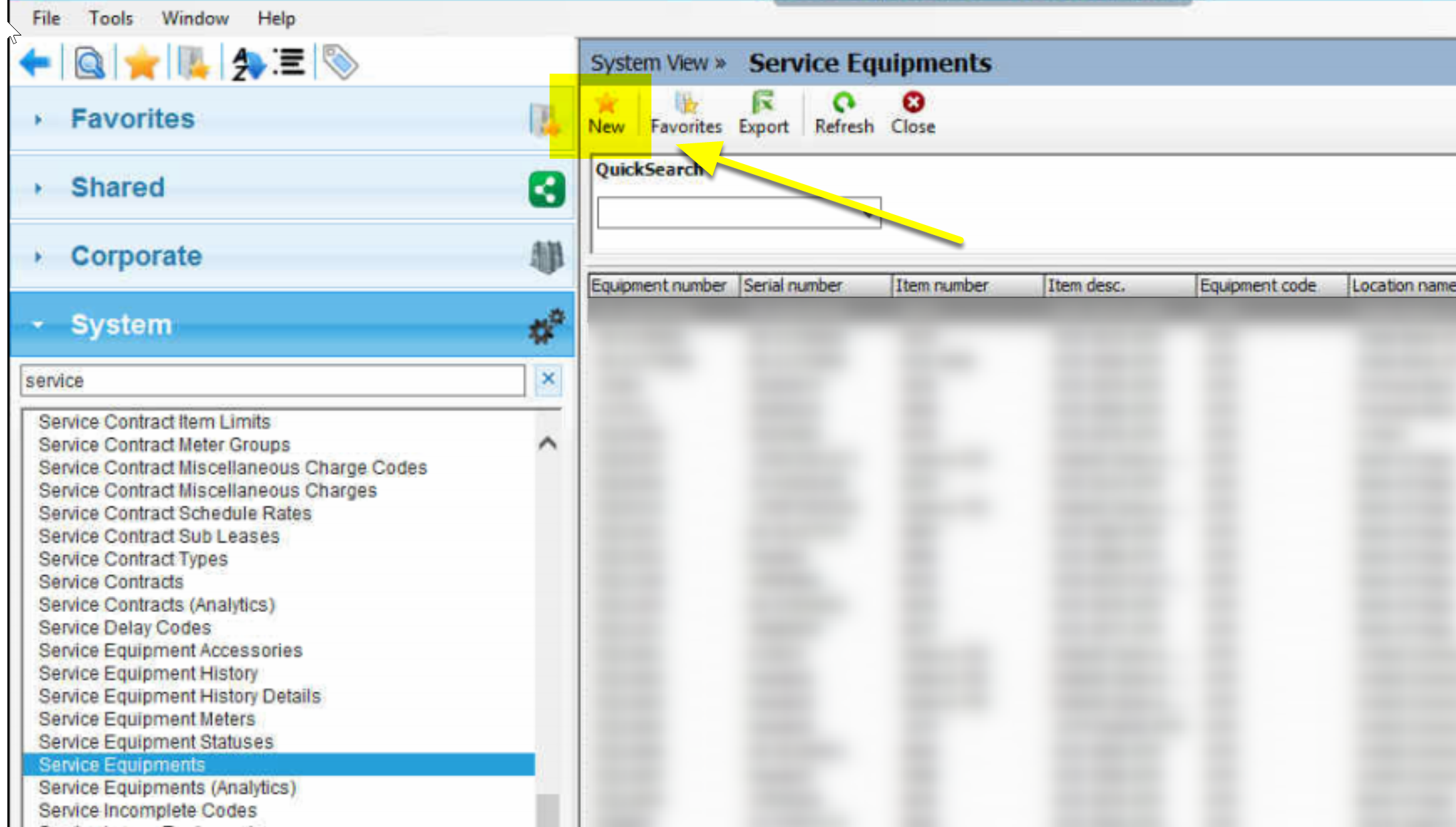
Task: Open Service Equipments (Analytics) view
Action: pyautogui.click(x=167, y=787)
